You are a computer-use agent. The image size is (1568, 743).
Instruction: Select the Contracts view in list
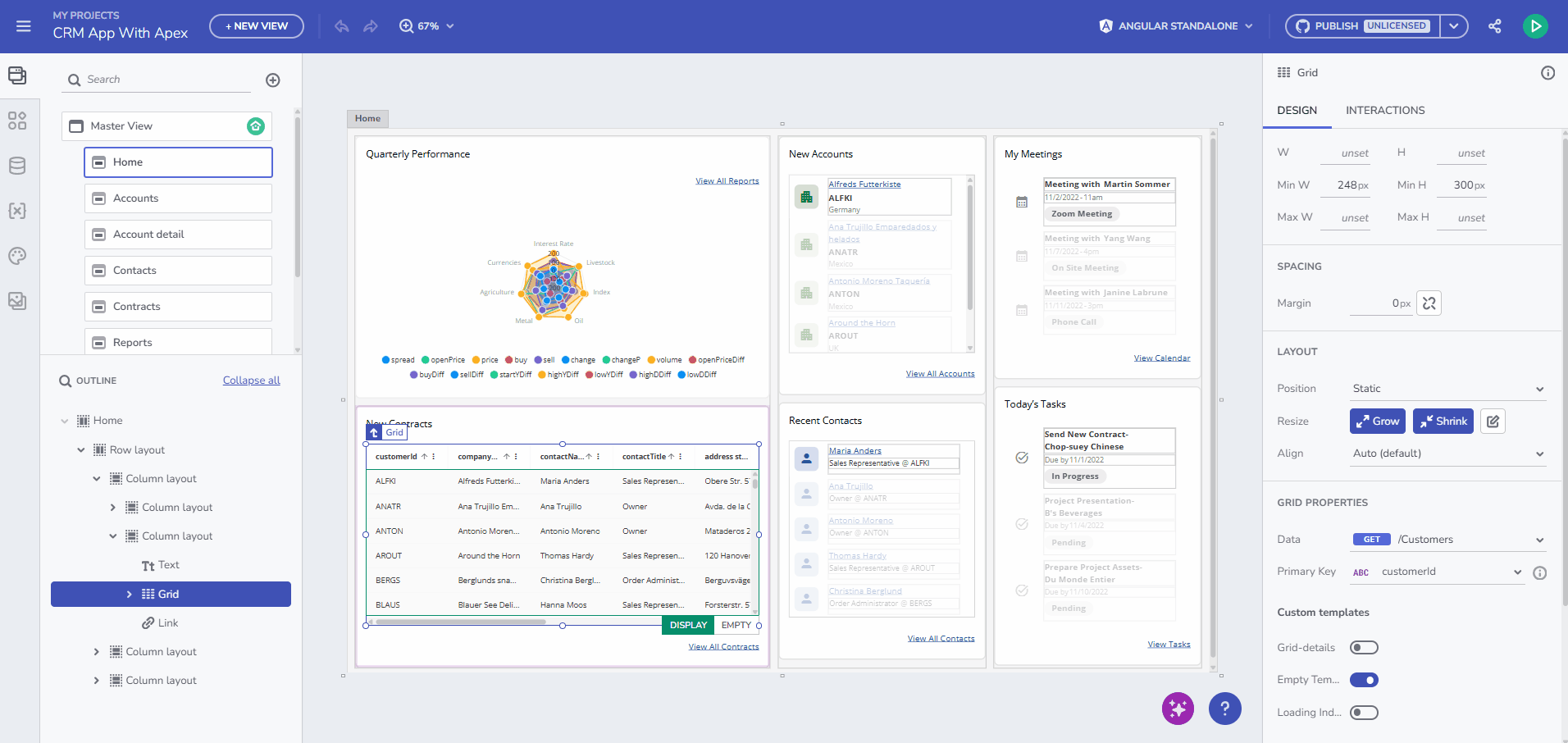pyautogui.click(x=178, y=307)
